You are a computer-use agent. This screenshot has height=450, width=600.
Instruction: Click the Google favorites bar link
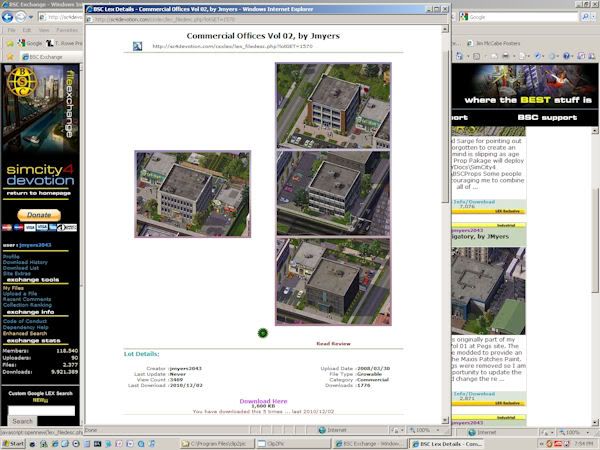point(30,43)
